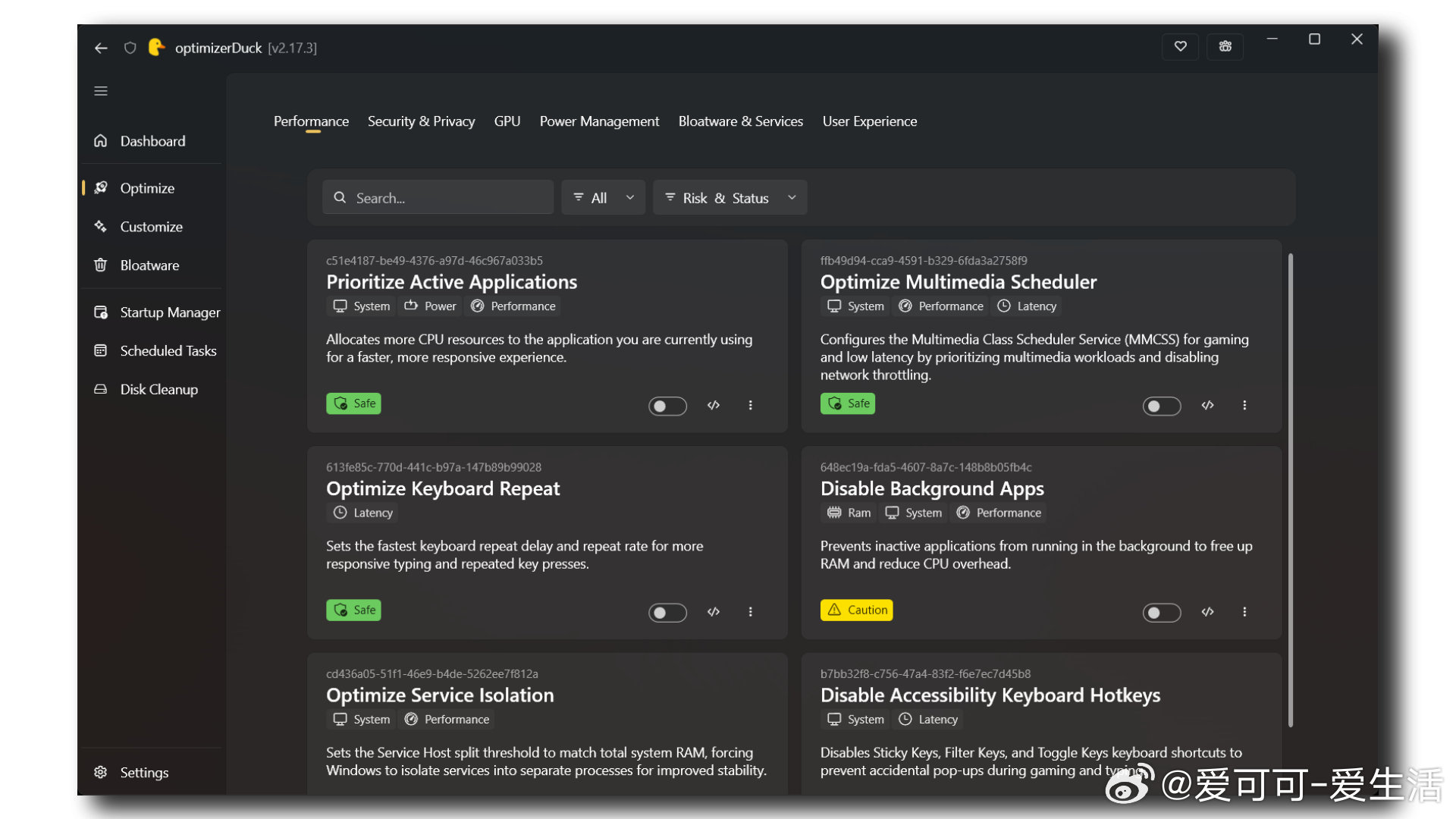Click ID c51e4187-be49-4376-a97d-46c967a033b5

(435, 261)
